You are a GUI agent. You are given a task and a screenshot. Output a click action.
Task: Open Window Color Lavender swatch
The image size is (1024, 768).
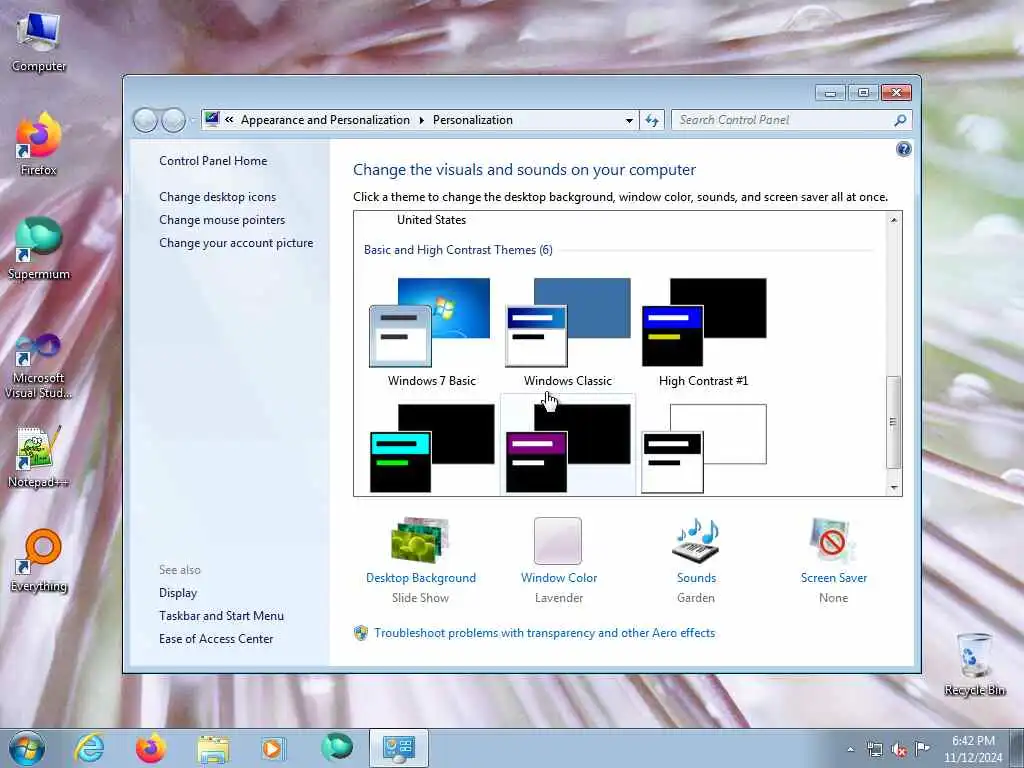coord(558,541)
